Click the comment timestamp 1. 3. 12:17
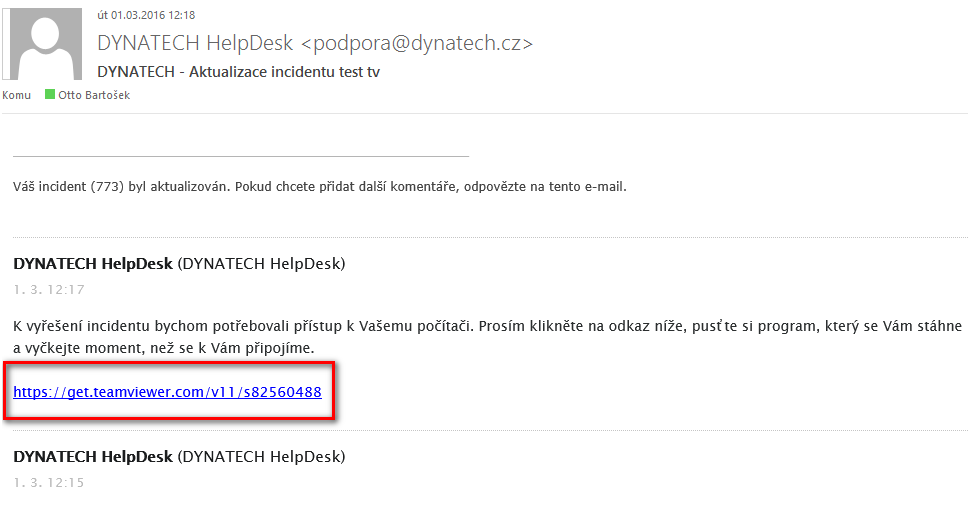 click(49, 290)
